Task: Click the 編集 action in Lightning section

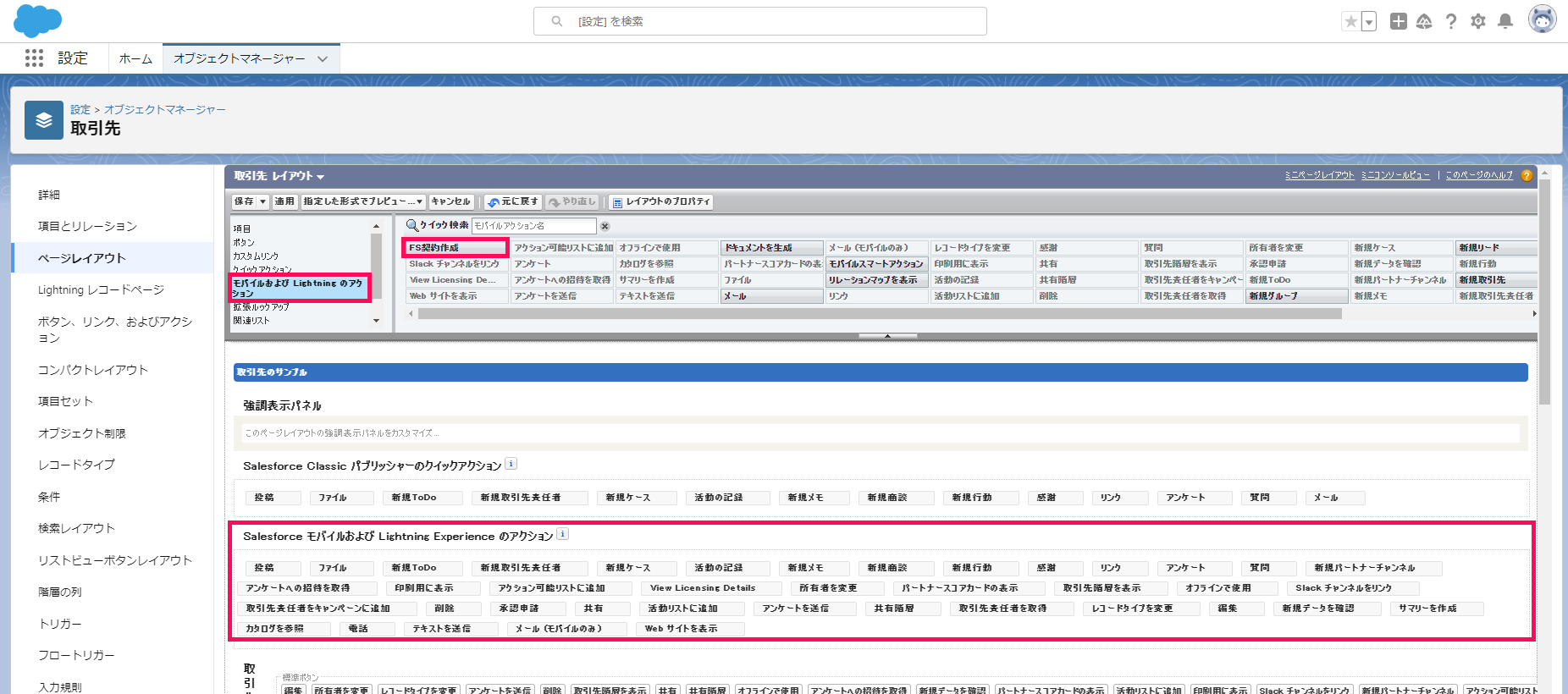Action: [1236, 609]
